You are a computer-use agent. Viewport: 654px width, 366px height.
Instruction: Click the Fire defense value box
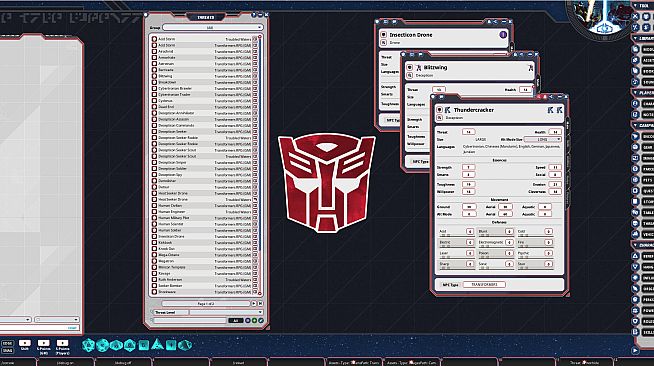coord(548,242)
